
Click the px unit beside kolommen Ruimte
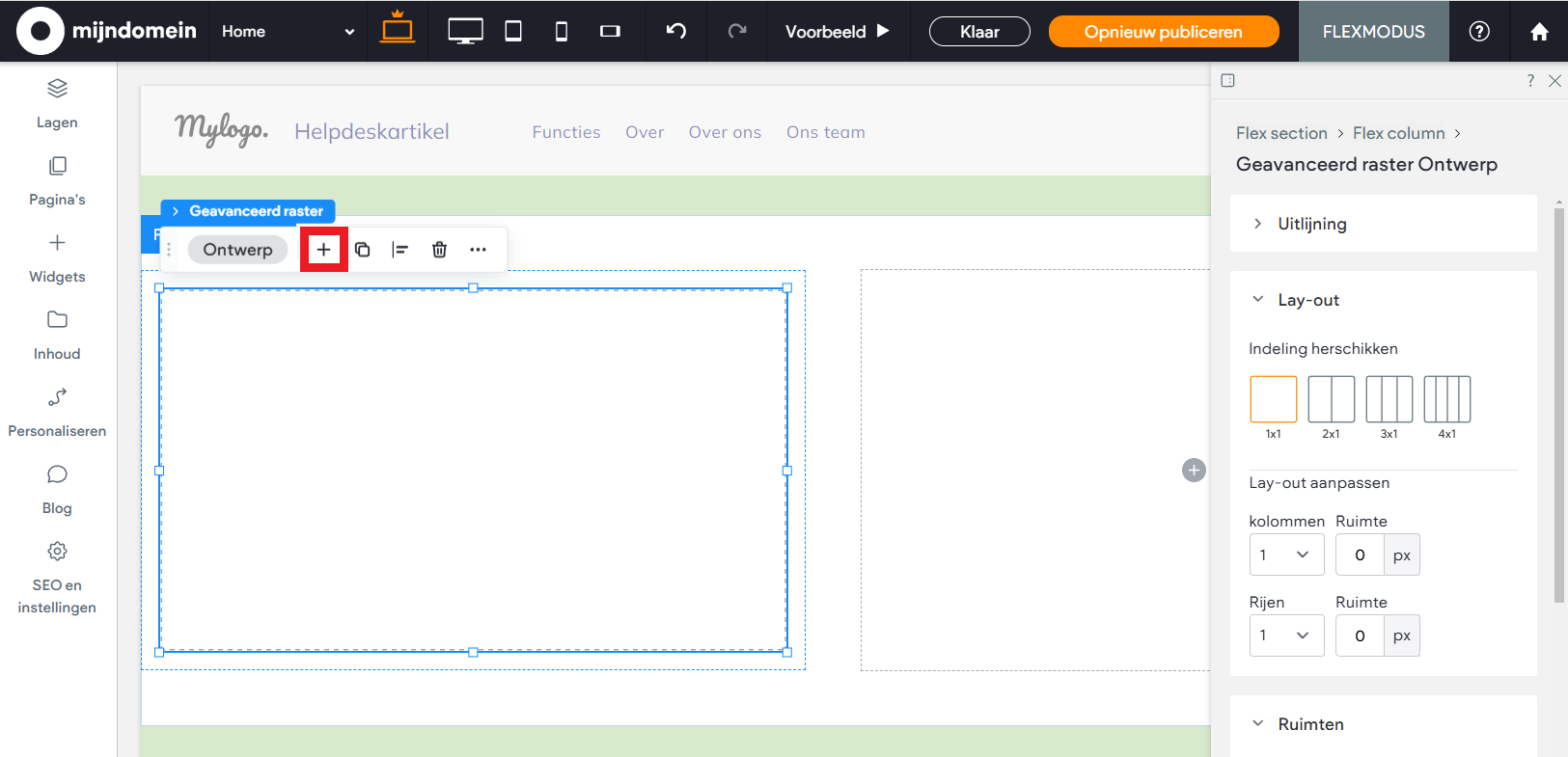tap(1402, 554)
